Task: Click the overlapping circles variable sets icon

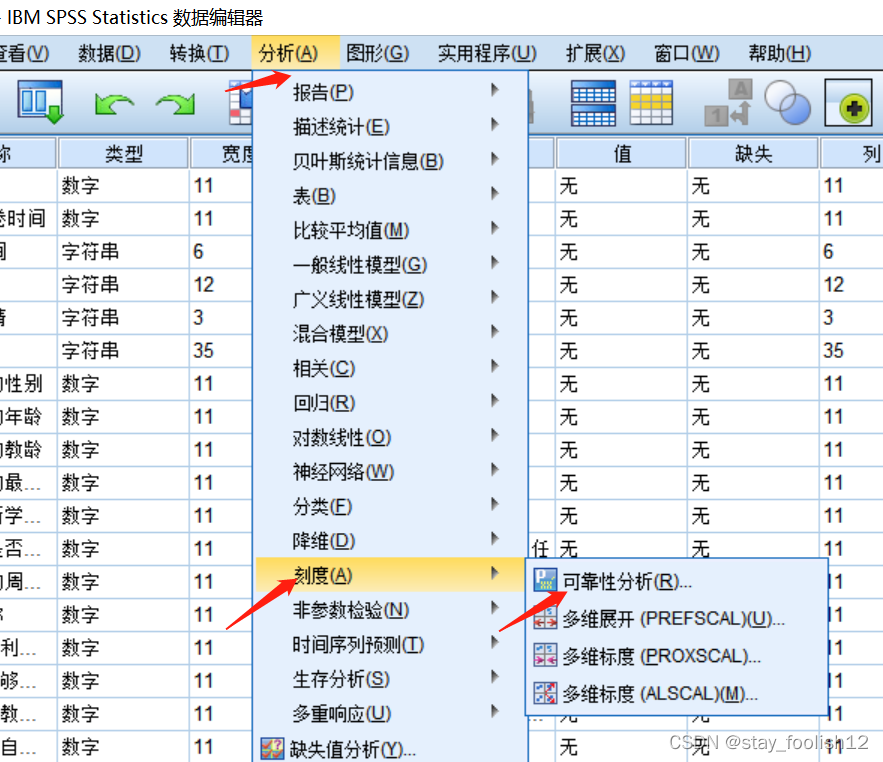Action: click(x=787, y=103)
